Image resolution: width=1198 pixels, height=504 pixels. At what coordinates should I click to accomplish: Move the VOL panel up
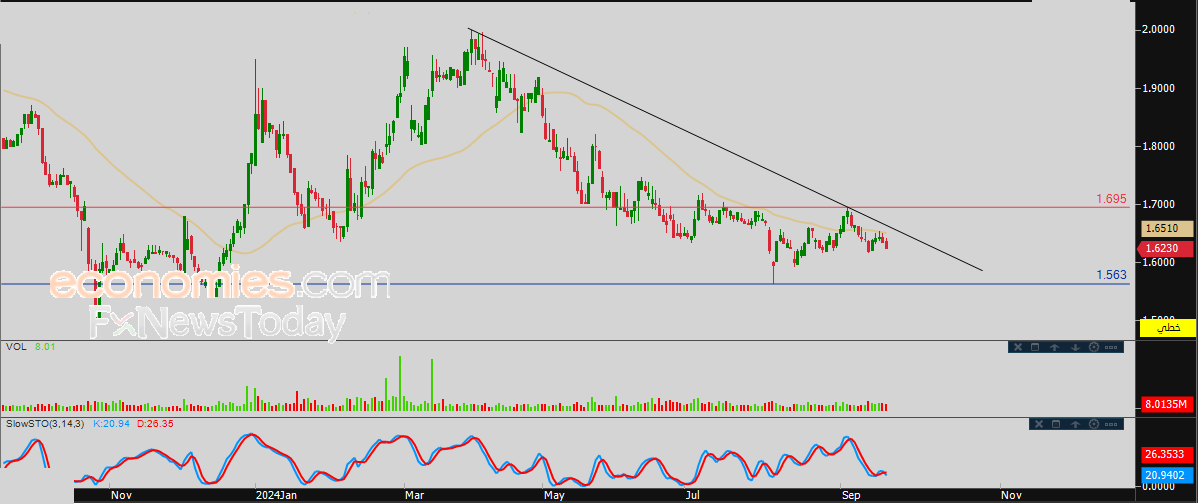[1054, 347]
